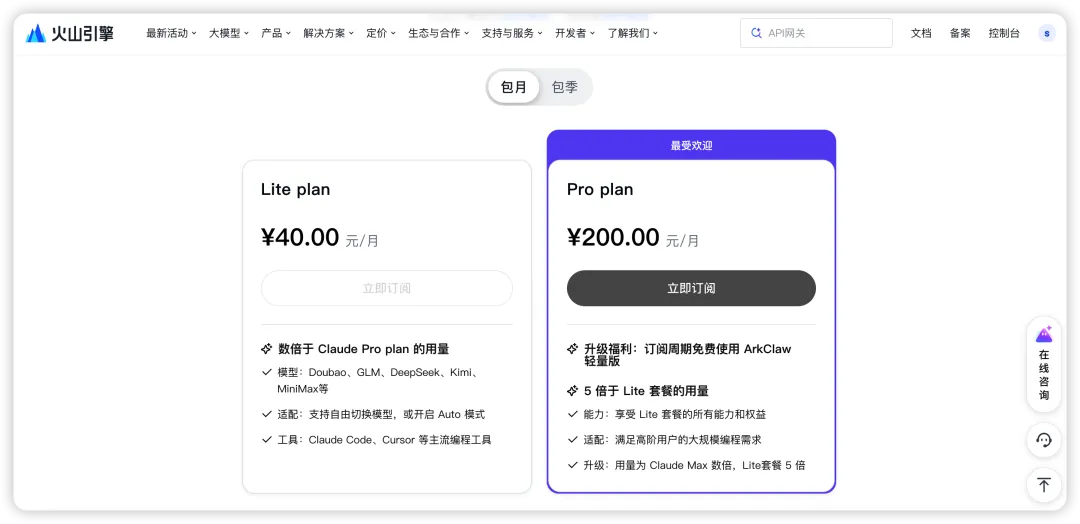Click the Pro plan title
Screen dimensions: 1080x524
tap(600, 189)
